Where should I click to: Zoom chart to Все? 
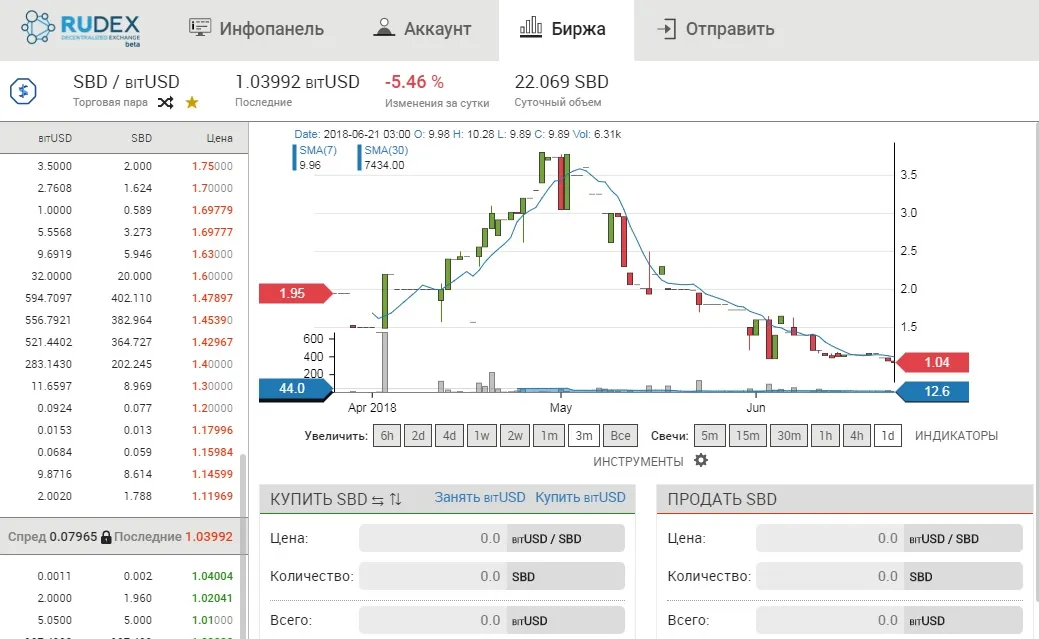620,436
